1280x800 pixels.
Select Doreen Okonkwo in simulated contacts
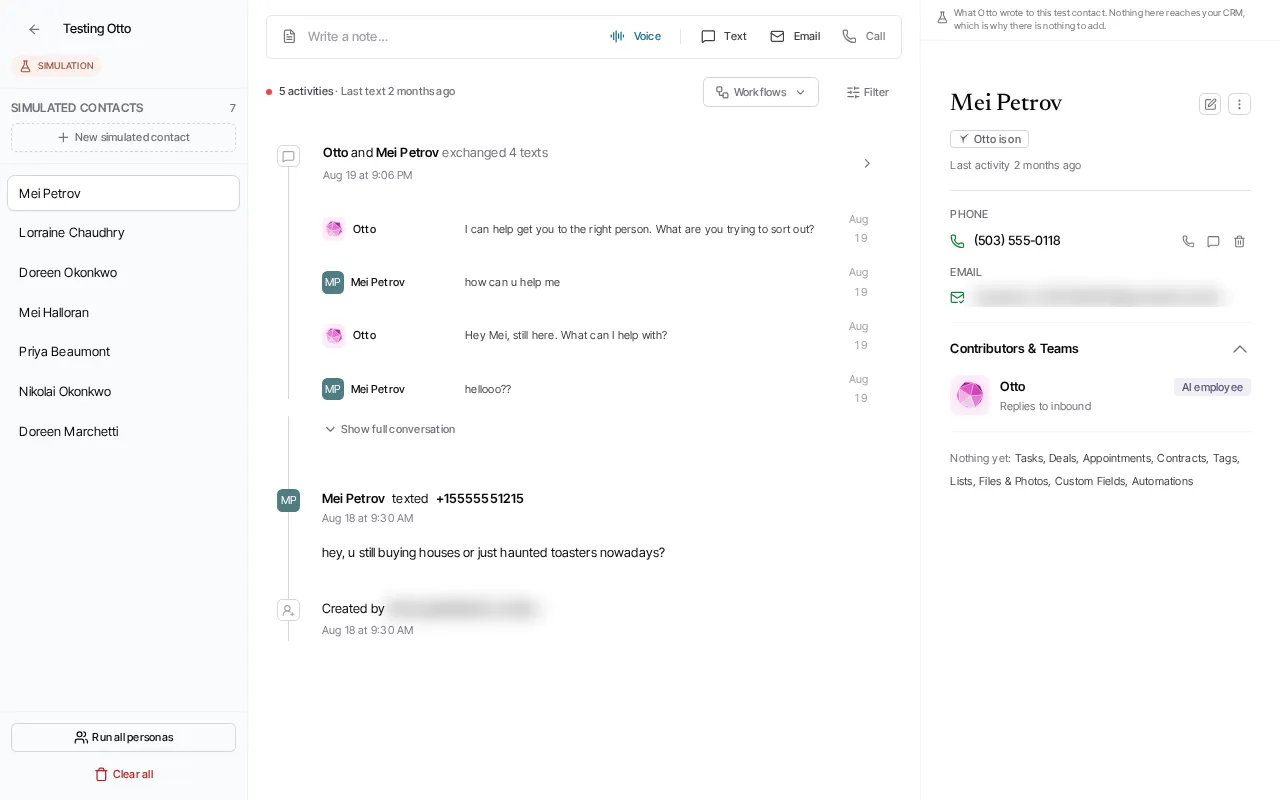pyautogui.click(x=123, y=273)
